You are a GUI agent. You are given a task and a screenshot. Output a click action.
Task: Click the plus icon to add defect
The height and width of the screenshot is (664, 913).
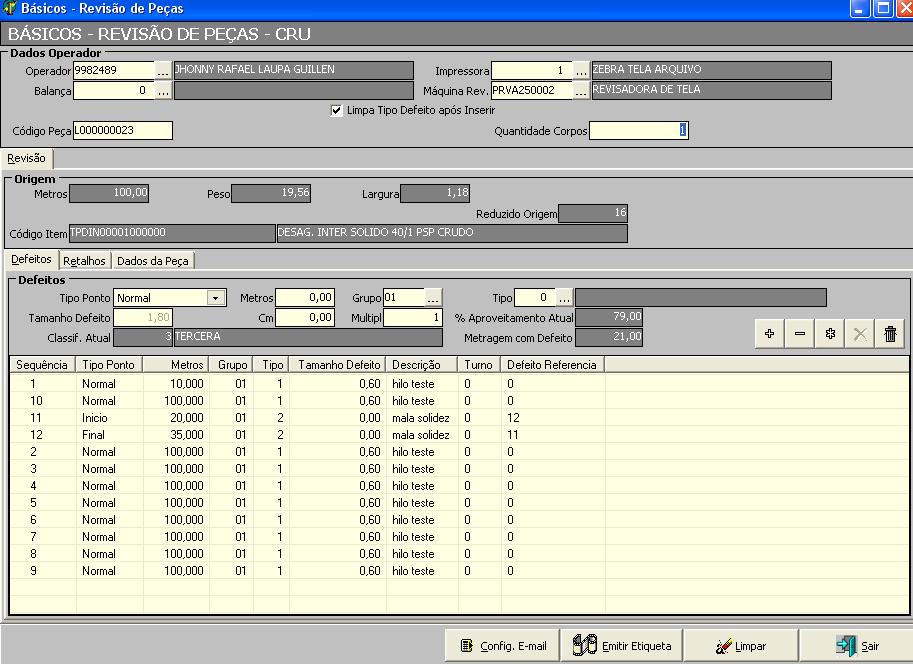(x=769, y=335)
